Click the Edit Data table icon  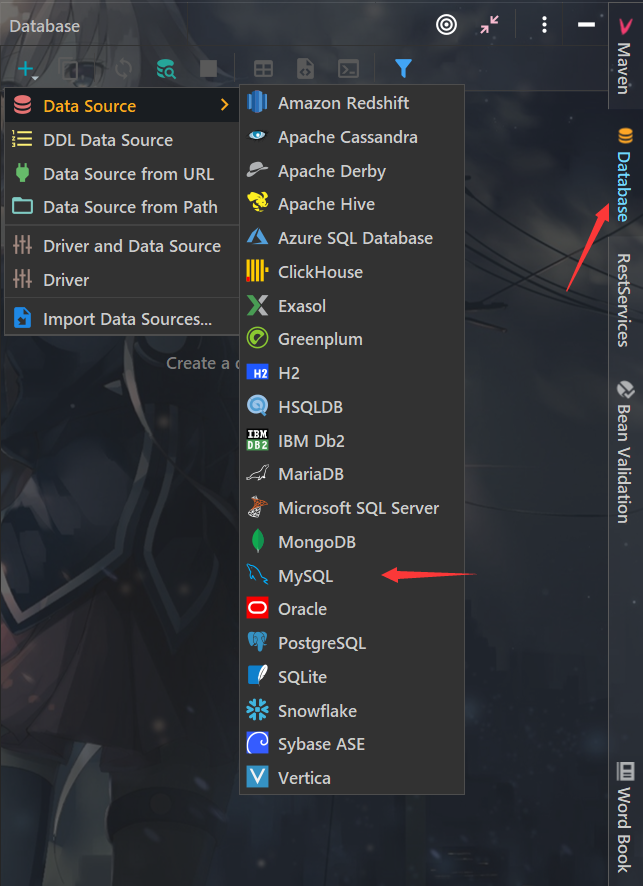click(x=263, y=69)
